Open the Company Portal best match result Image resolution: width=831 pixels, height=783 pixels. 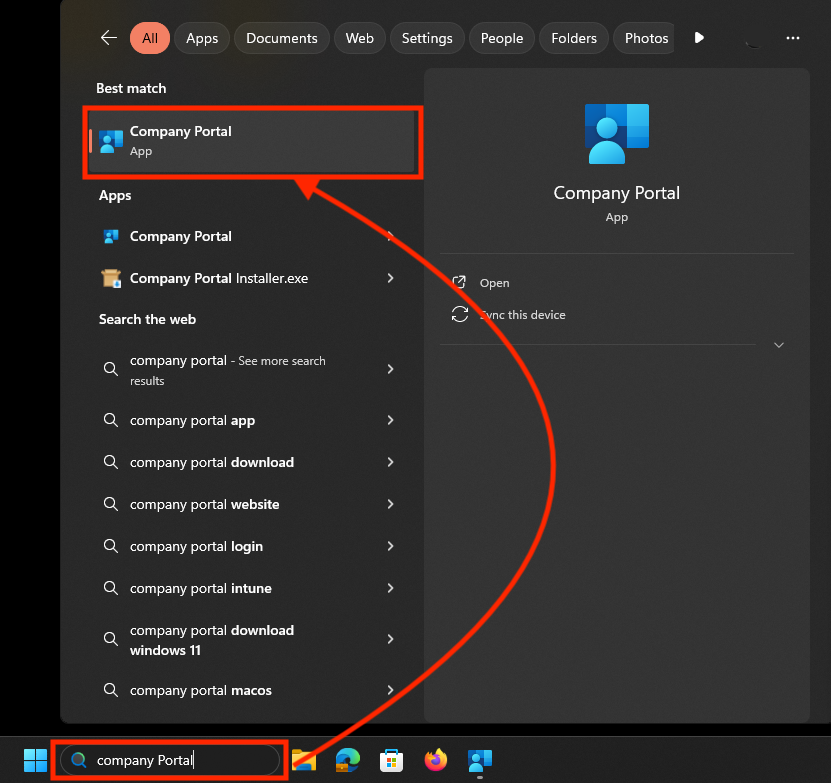point(251,141)
